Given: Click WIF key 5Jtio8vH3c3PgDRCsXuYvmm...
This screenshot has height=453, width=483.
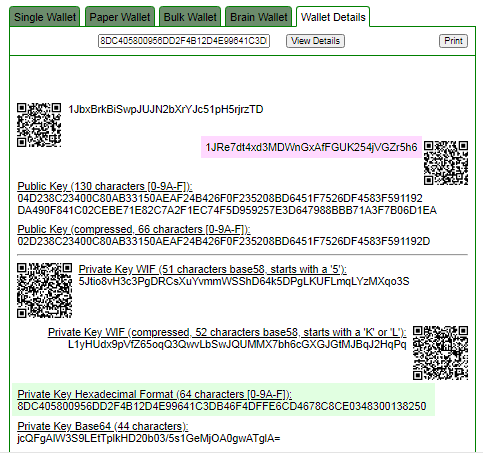Looking at the screenshot, I should click(244, 281).
